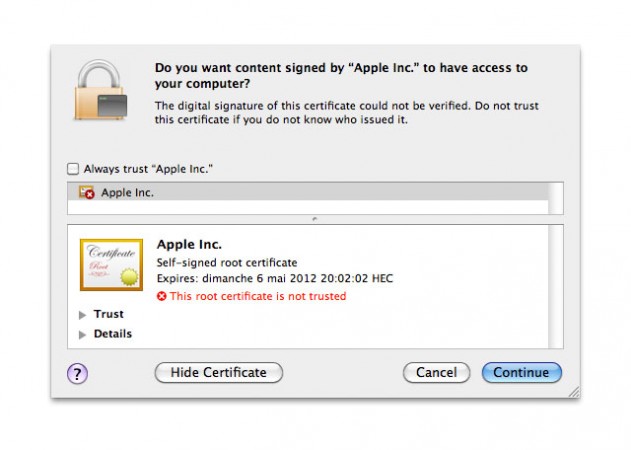
Task: Click the large certificate image
Action: (x=111, y=264)
